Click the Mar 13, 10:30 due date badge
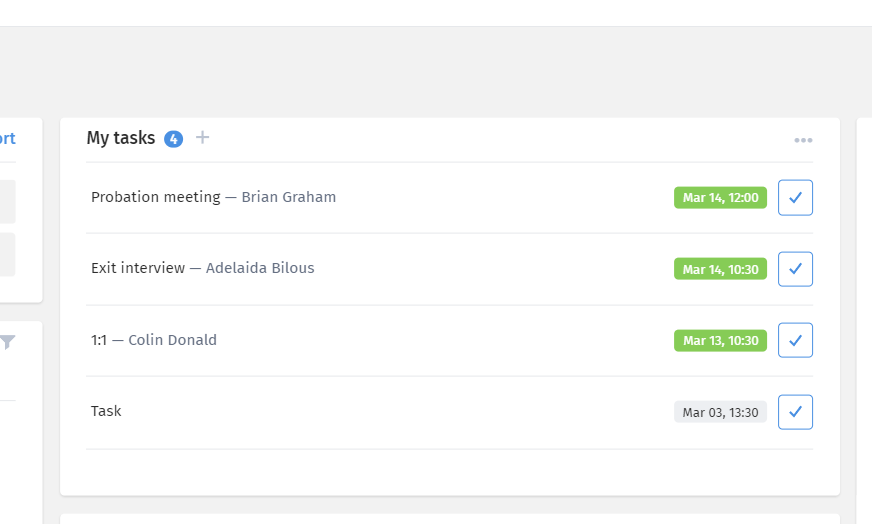The image size is (872, 524). click(x=720, y=340)
